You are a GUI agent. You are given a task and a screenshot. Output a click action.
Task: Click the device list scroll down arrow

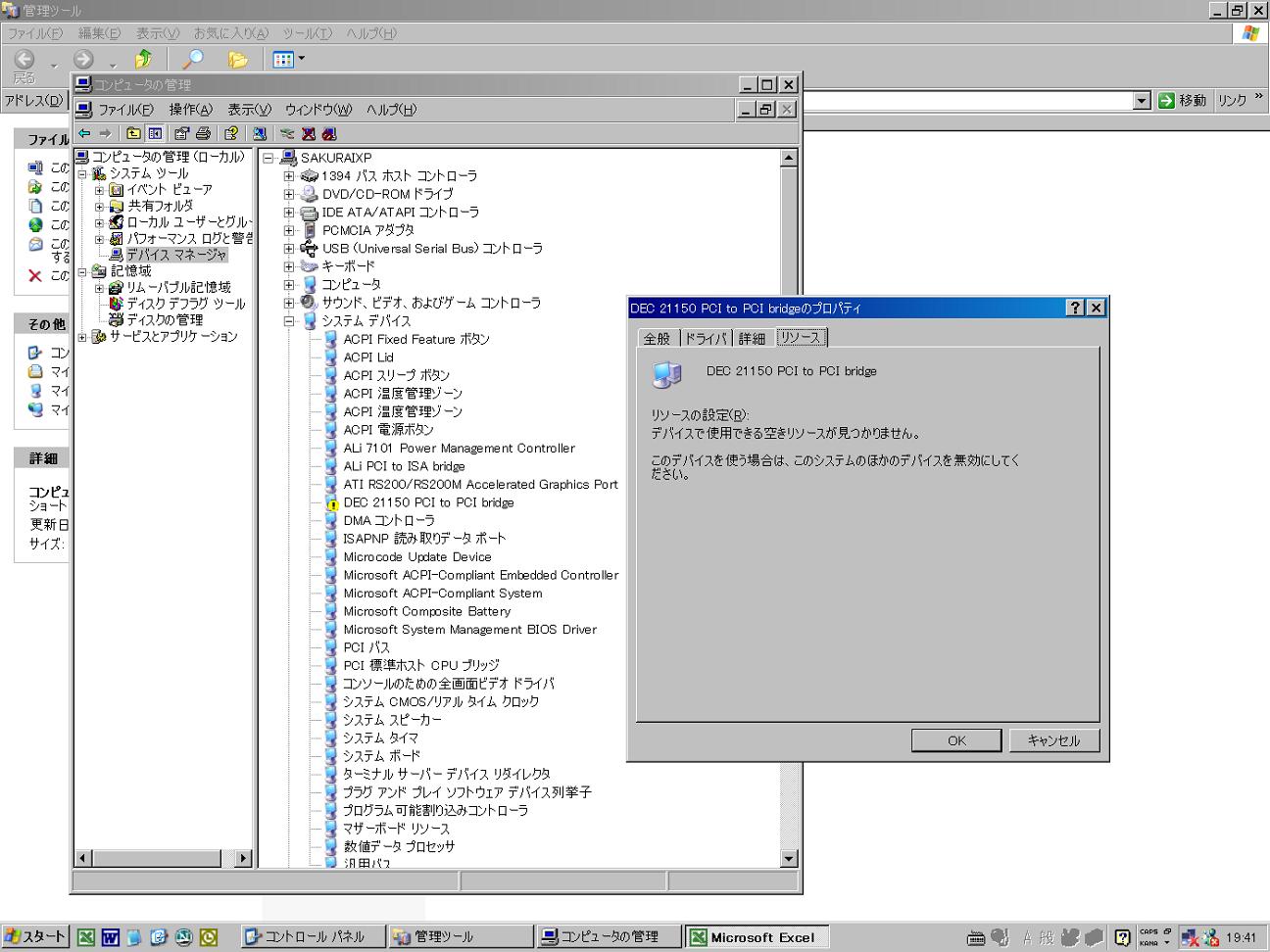[789, 859]
